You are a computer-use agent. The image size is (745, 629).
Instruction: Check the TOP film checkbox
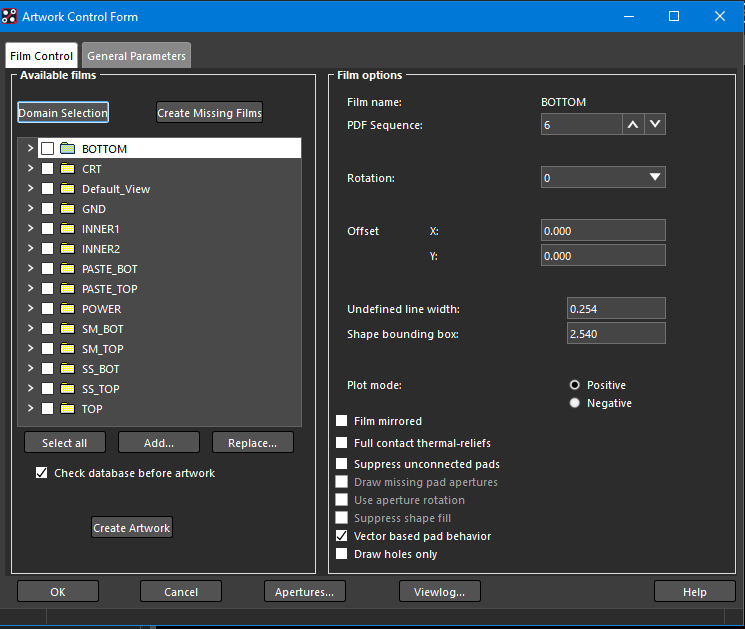pos(48,409)
